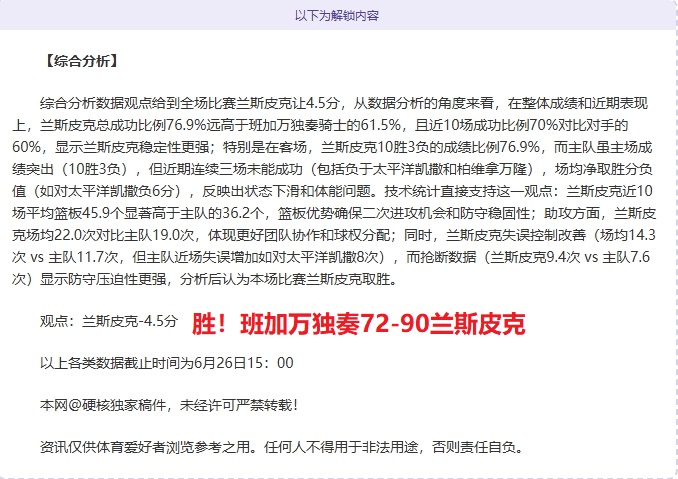Click the final paragraph line ending '兰斯皮克取胜。'
The width and height of the screenshot is (678, 479).
205,279
